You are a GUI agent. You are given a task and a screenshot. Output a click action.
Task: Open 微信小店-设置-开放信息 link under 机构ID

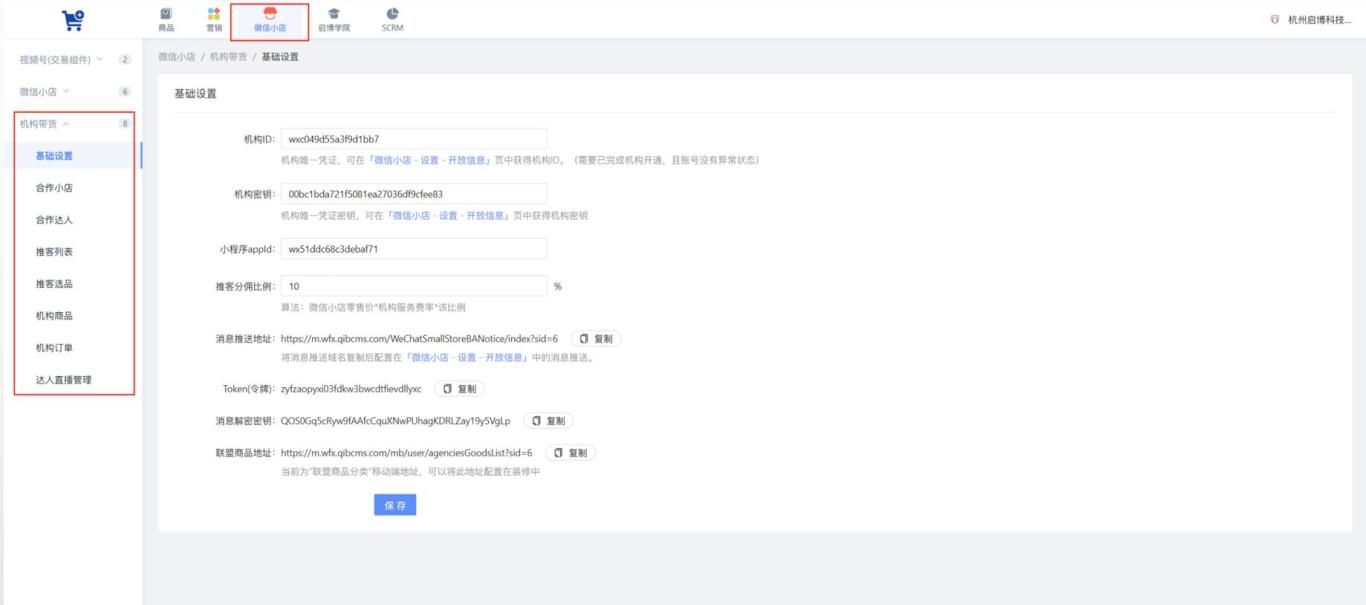(431, 161)
